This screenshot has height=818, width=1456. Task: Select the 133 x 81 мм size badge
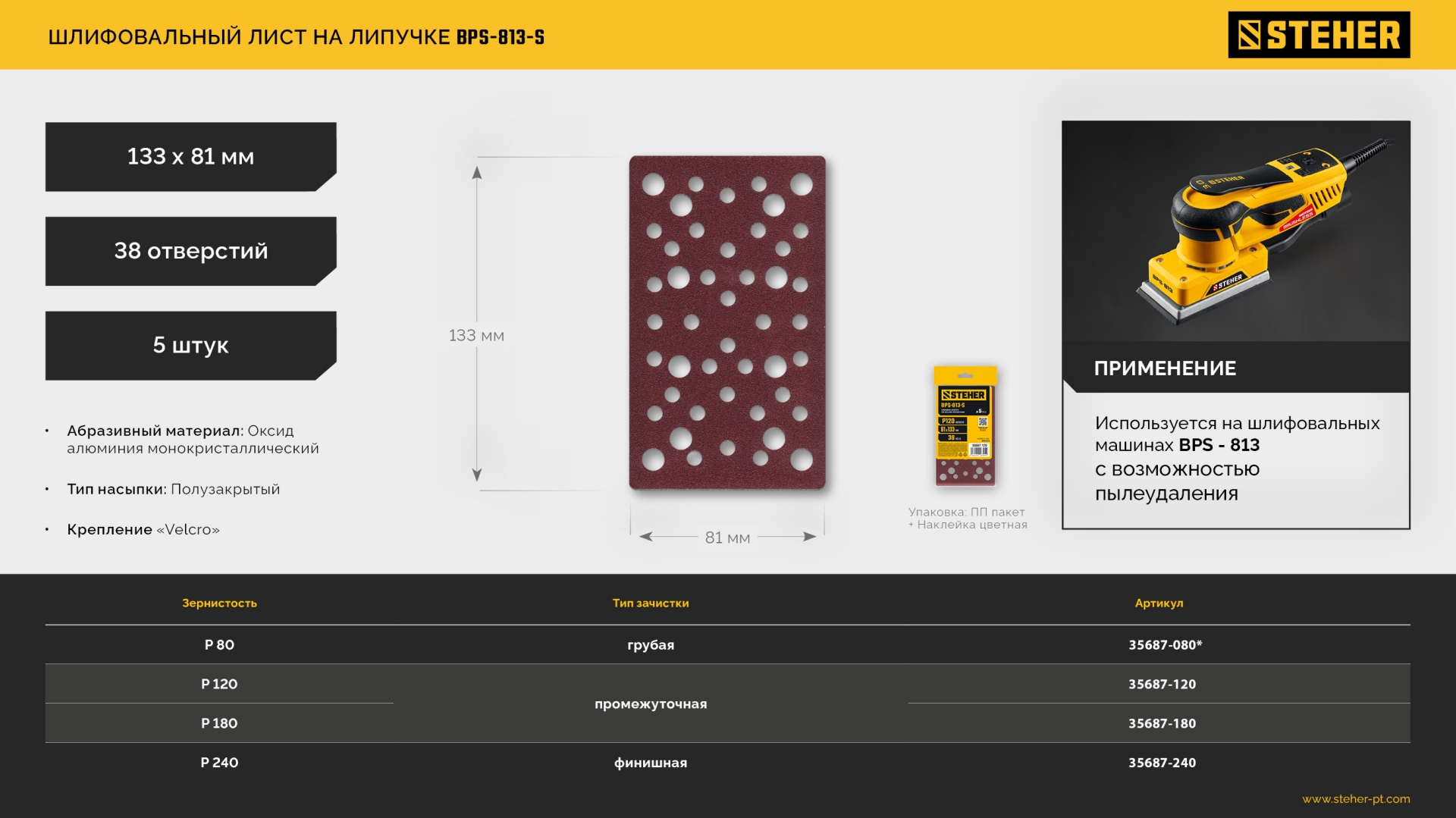190,157
